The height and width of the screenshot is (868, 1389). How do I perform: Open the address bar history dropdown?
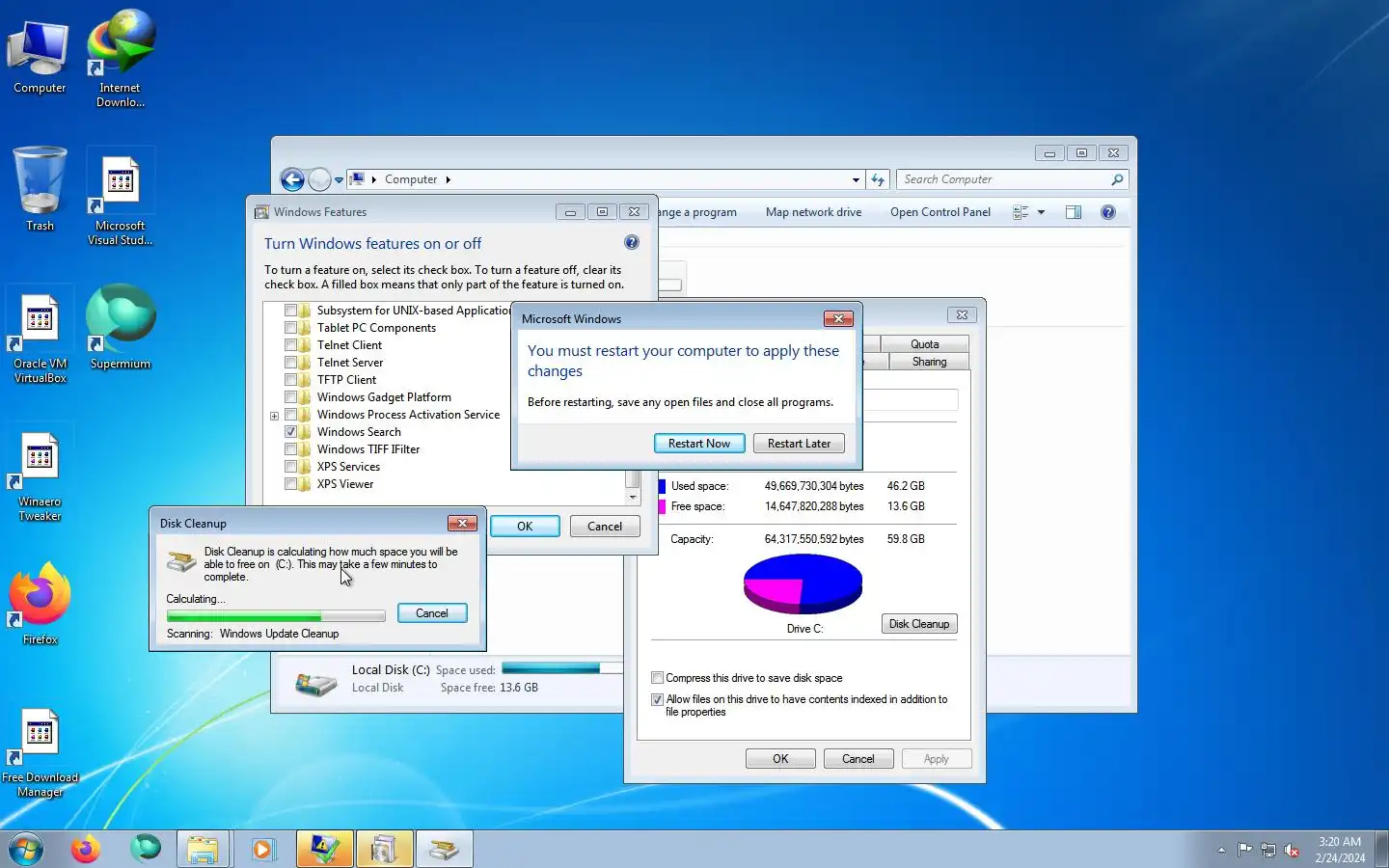coord(856,179)
